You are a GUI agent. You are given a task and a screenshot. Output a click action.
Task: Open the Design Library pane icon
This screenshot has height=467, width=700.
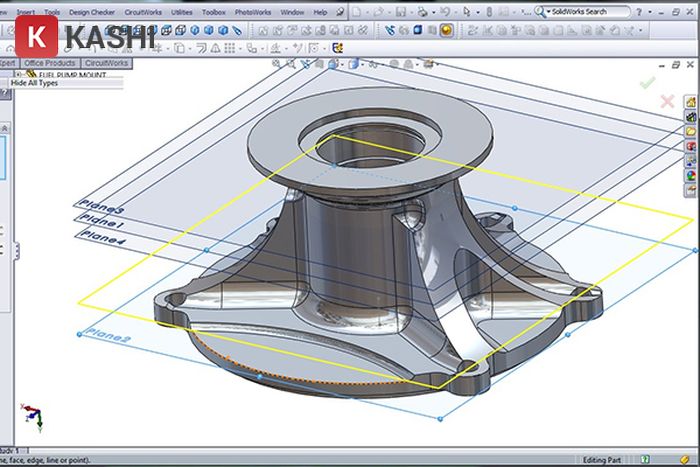tap(691, 117)
